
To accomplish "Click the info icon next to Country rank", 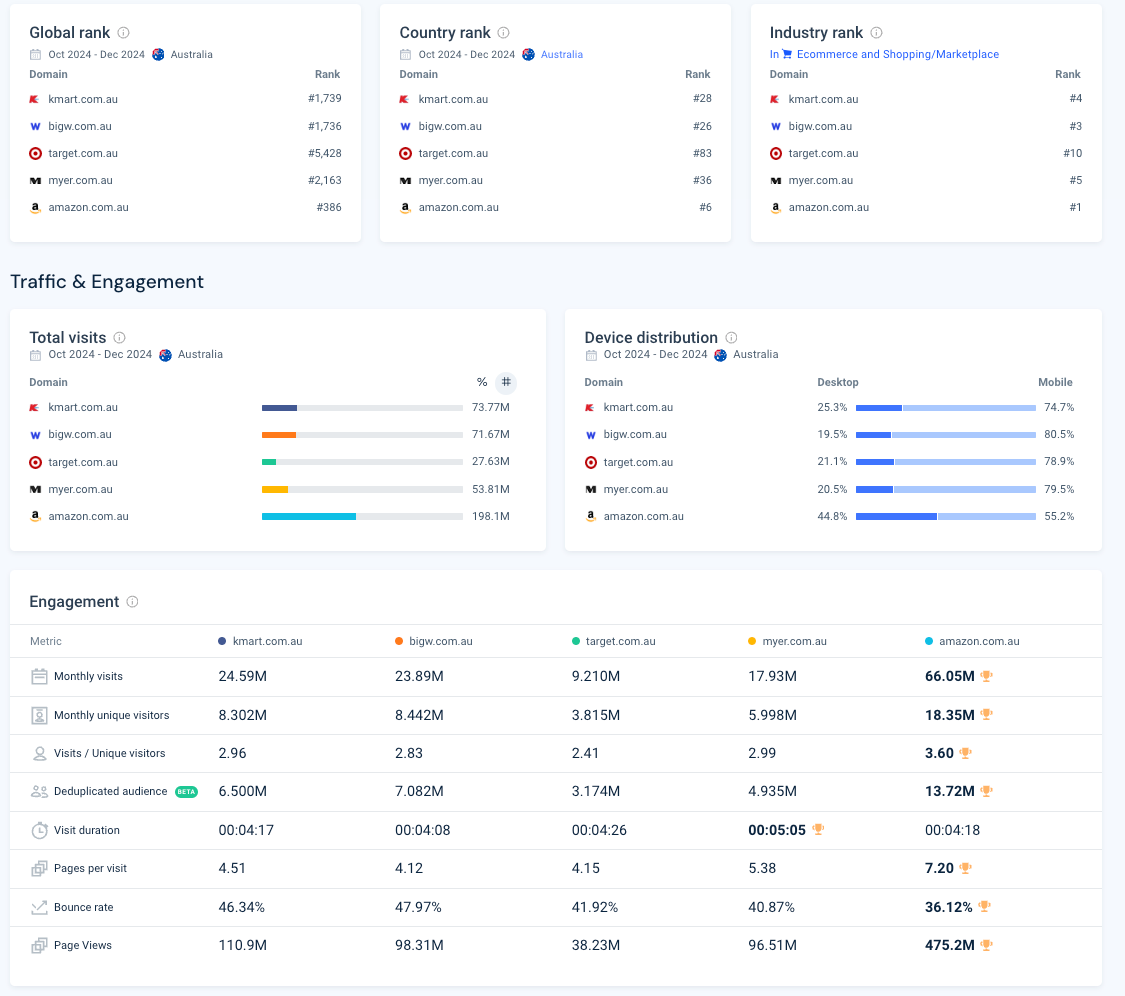I will (504, 32).
